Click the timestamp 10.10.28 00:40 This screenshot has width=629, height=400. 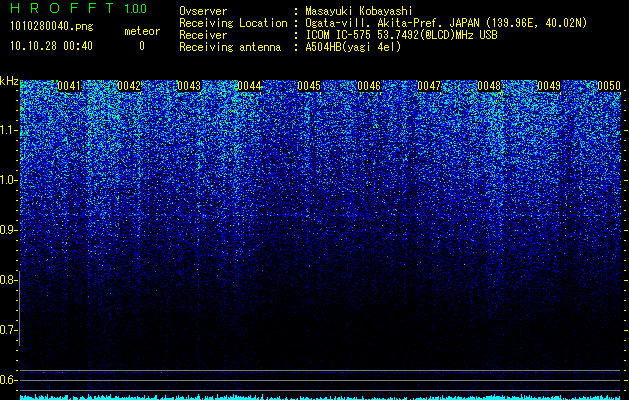pos(51,46)
